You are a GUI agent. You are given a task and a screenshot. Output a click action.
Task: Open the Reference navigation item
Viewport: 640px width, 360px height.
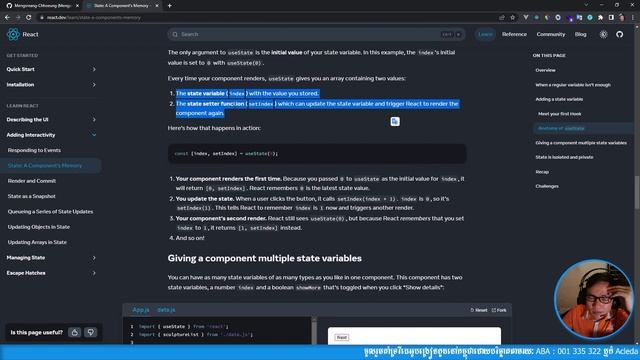tap(514, 34)
